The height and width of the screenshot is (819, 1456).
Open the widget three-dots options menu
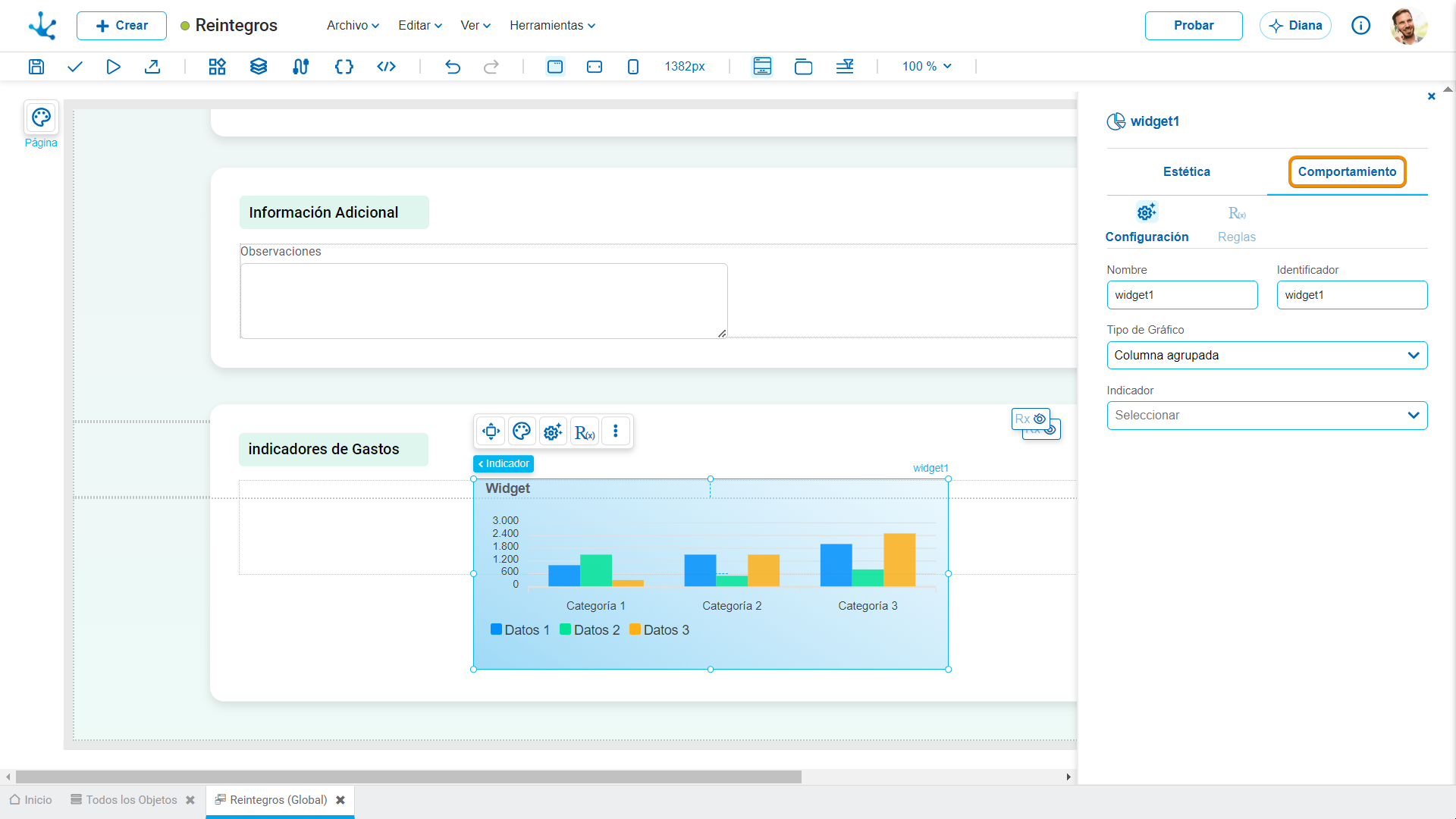click(x=616, y=431)
